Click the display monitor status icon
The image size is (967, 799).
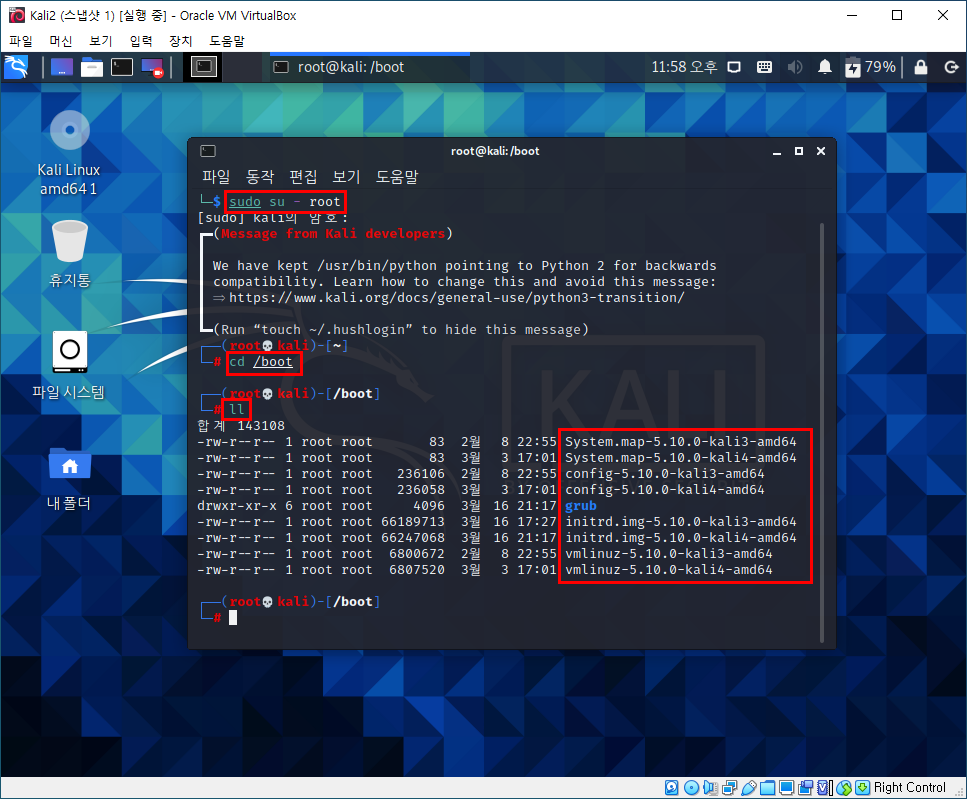point(786,788)
